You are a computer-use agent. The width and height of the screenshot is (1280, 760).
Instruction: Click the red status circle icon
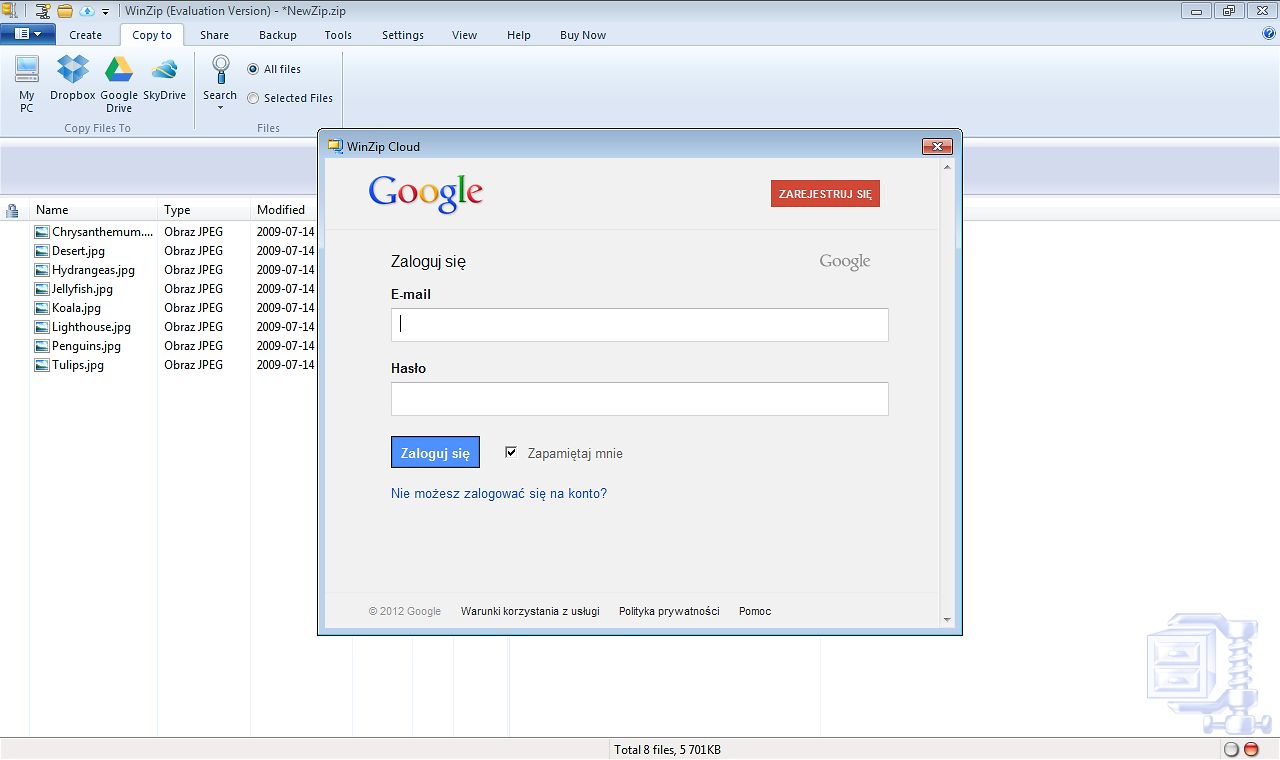[1251, 750]
